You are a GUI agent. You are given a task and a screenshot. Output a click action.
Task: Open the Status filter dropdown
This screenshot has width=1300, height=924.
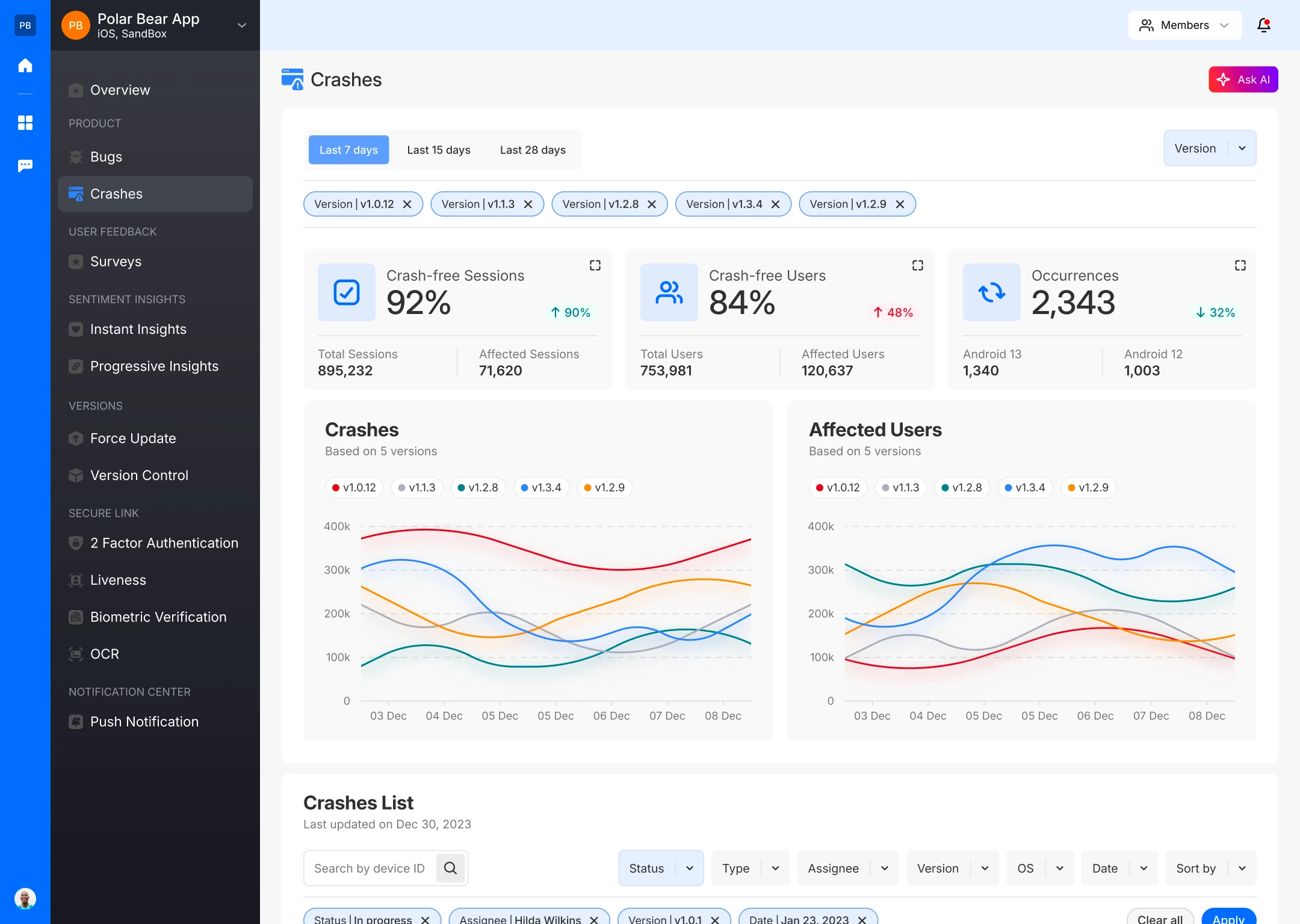660,868
